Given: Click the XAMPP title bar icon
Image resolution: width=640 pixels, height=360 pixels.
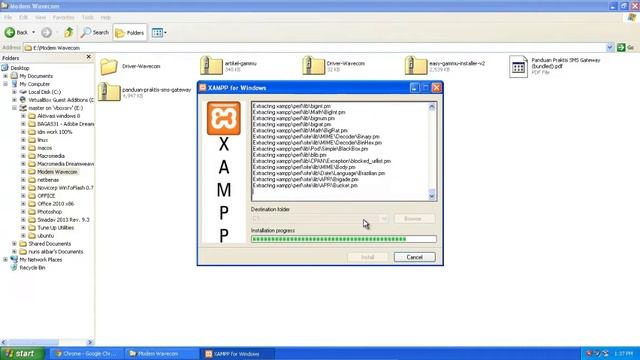Looking at the screenshot, I should [203, 88].
